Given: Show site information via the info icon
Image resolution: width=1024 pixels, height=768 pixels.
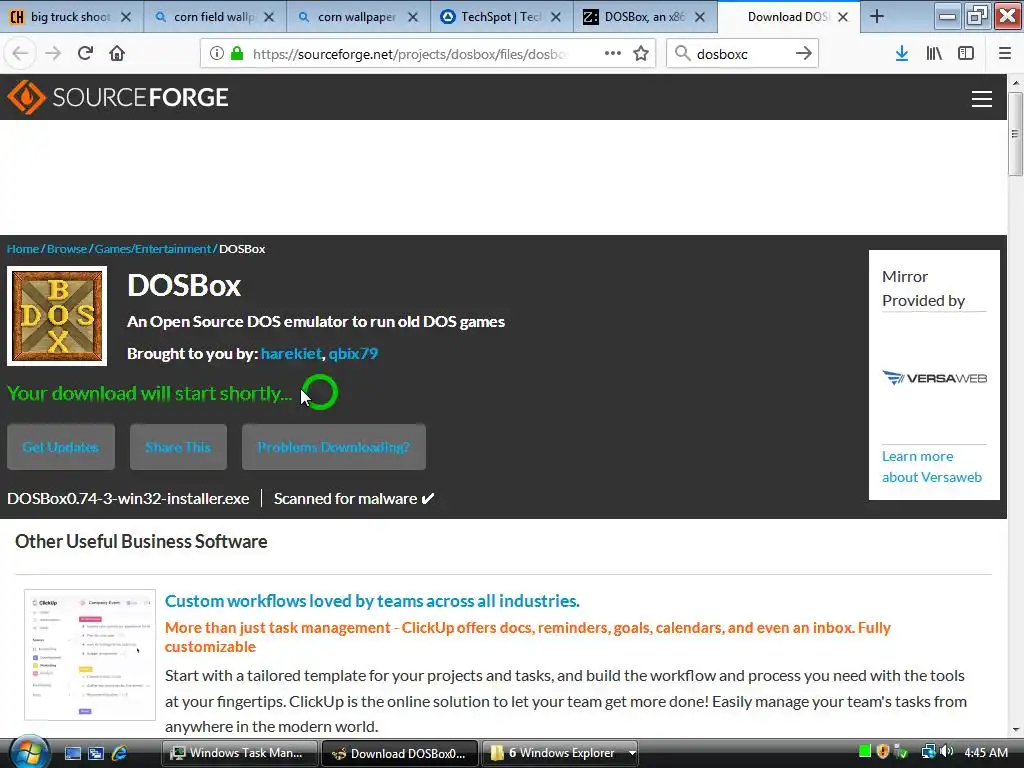Looking at the screenshot, I should coord(217,54).
